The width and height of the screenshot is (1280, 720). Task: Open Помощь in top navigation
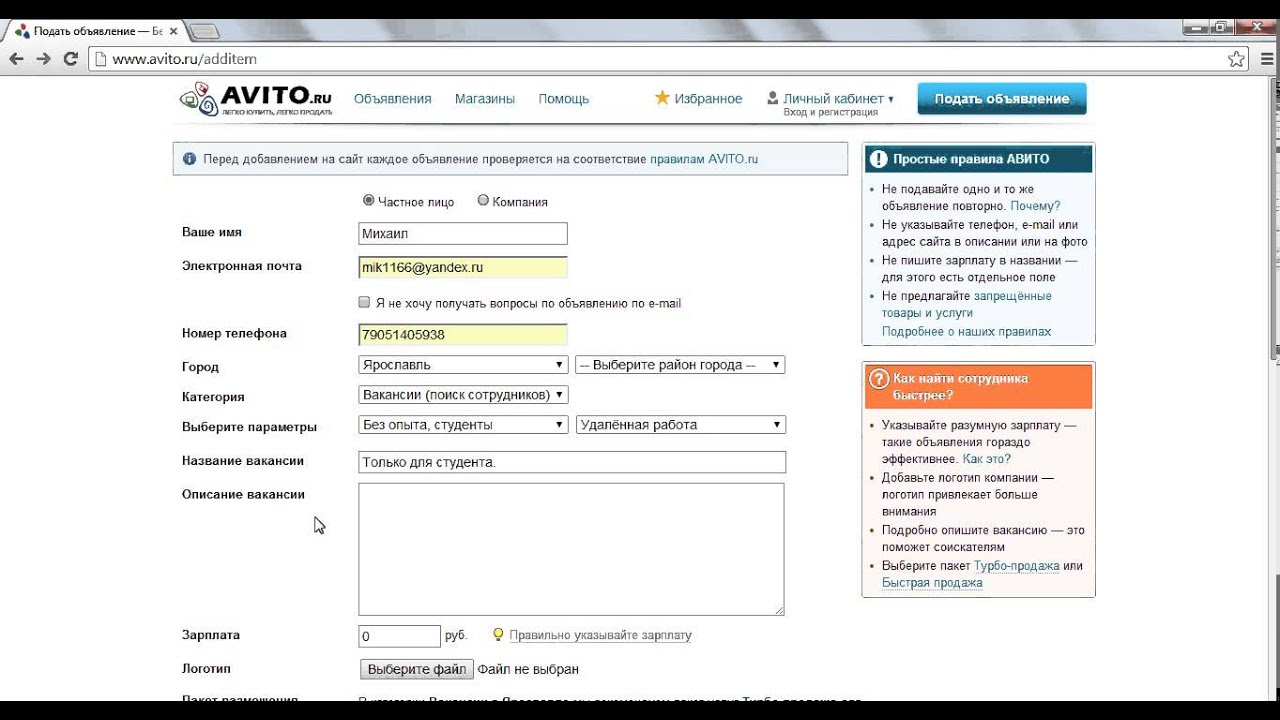click(x=564, y=99)
